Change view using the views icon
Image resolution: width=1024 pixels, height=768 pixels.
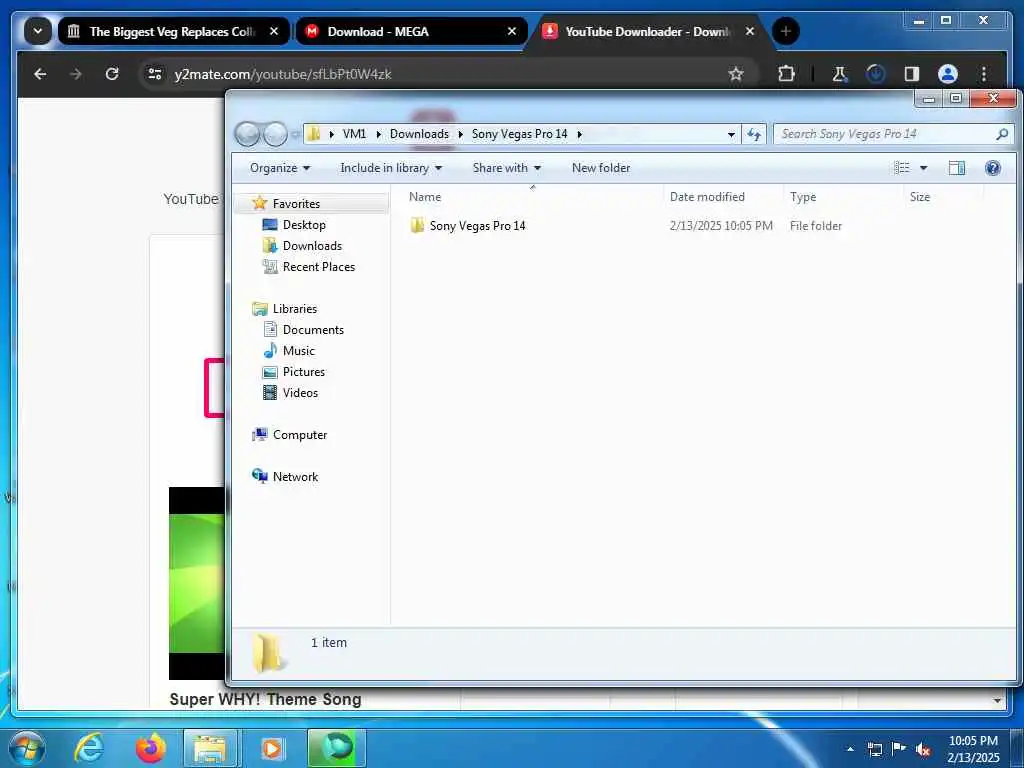point(902,168)
